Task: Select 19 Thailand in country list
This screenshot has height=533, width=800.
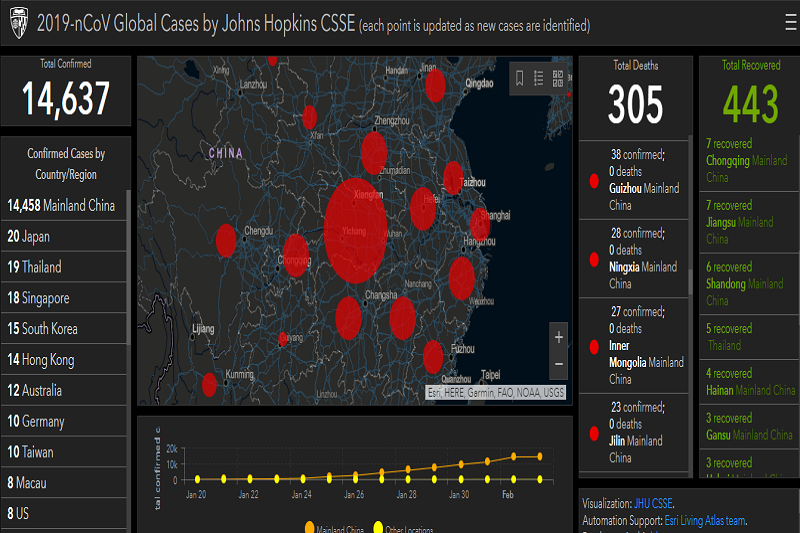Action: tap(63, 267)
